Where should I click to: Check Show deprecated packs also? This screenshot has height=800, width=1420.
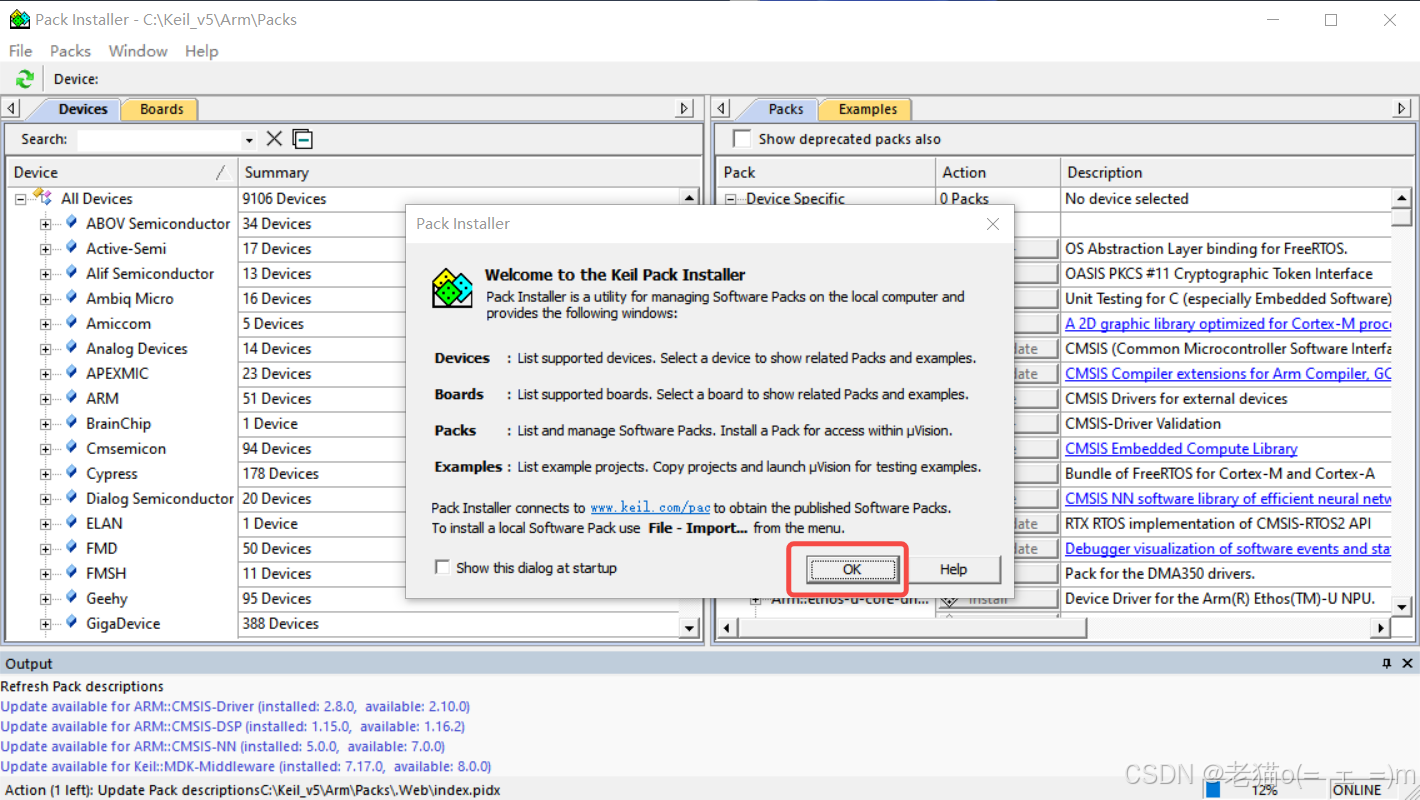pos(741,139)
